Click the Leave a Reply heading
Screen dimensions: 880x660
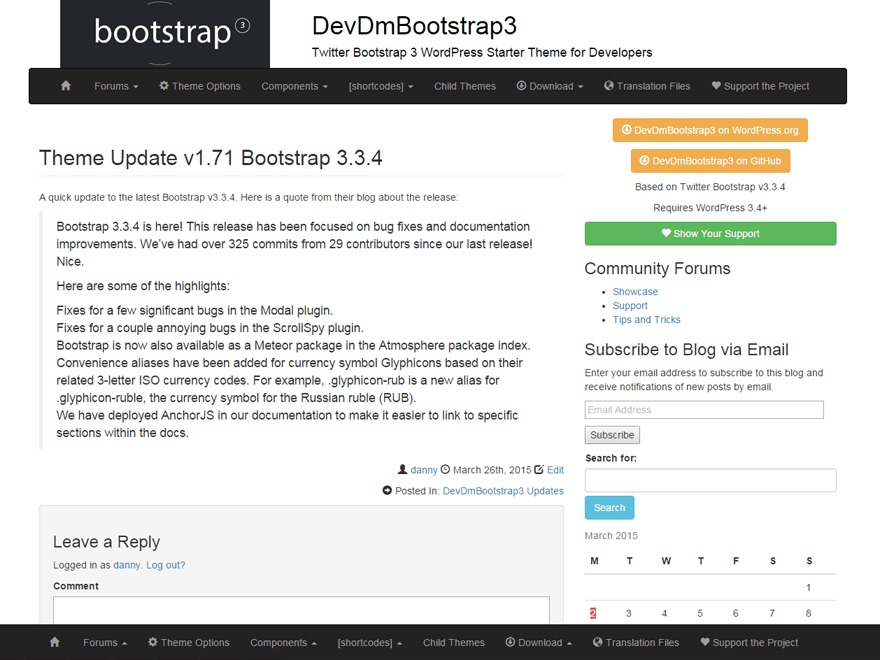[107, 542]
